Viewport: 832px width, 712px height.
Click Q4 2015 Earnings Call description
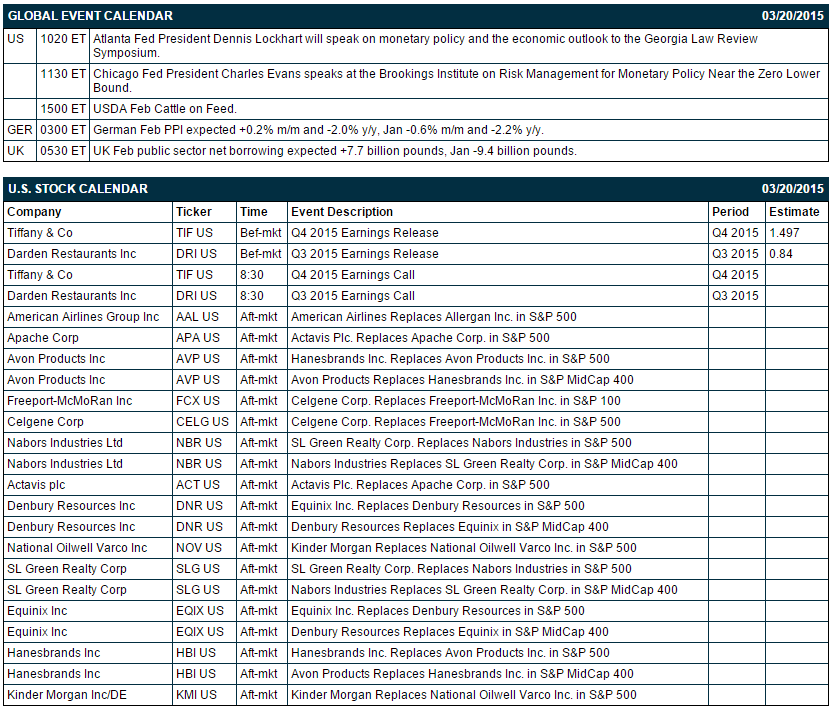353,275
